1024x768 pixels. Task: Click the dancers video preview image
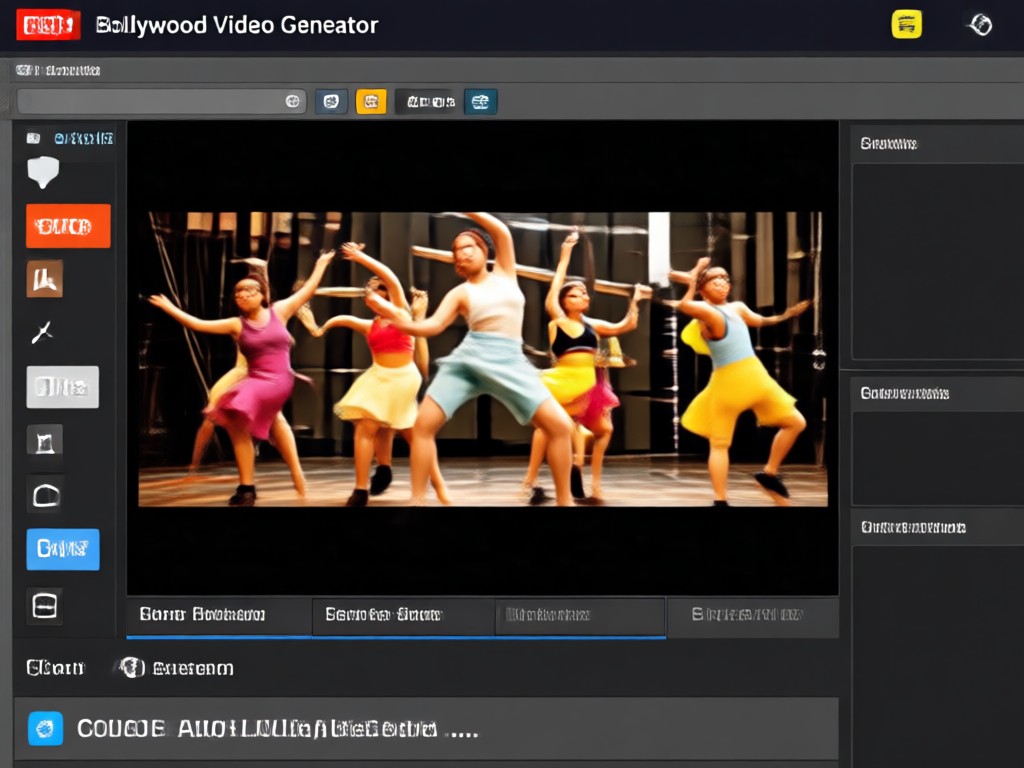pos(483,359)
